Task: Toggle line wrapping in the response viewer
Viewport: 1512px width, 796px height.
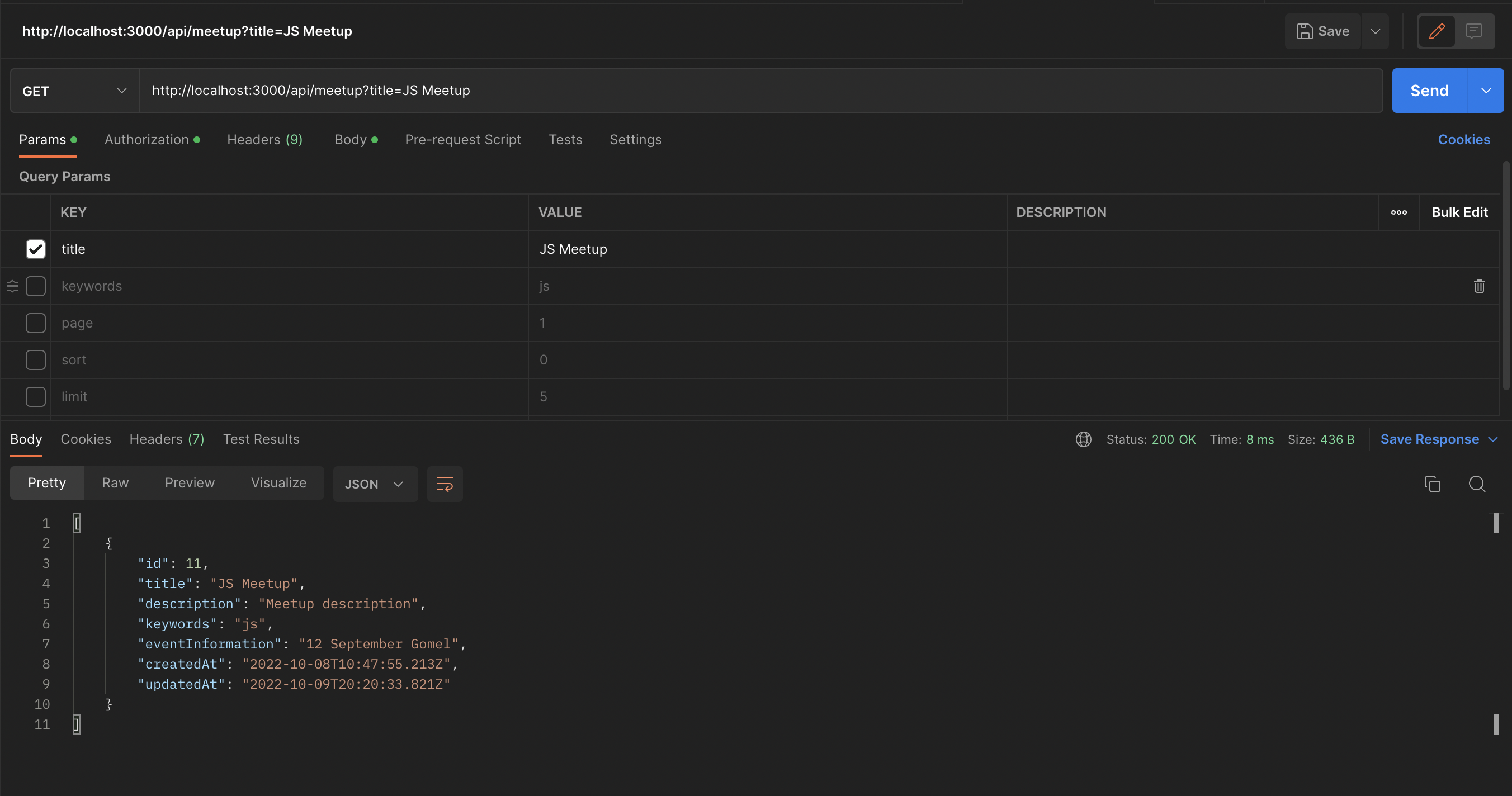Action: pyautogui.click(x=445, y=484)
